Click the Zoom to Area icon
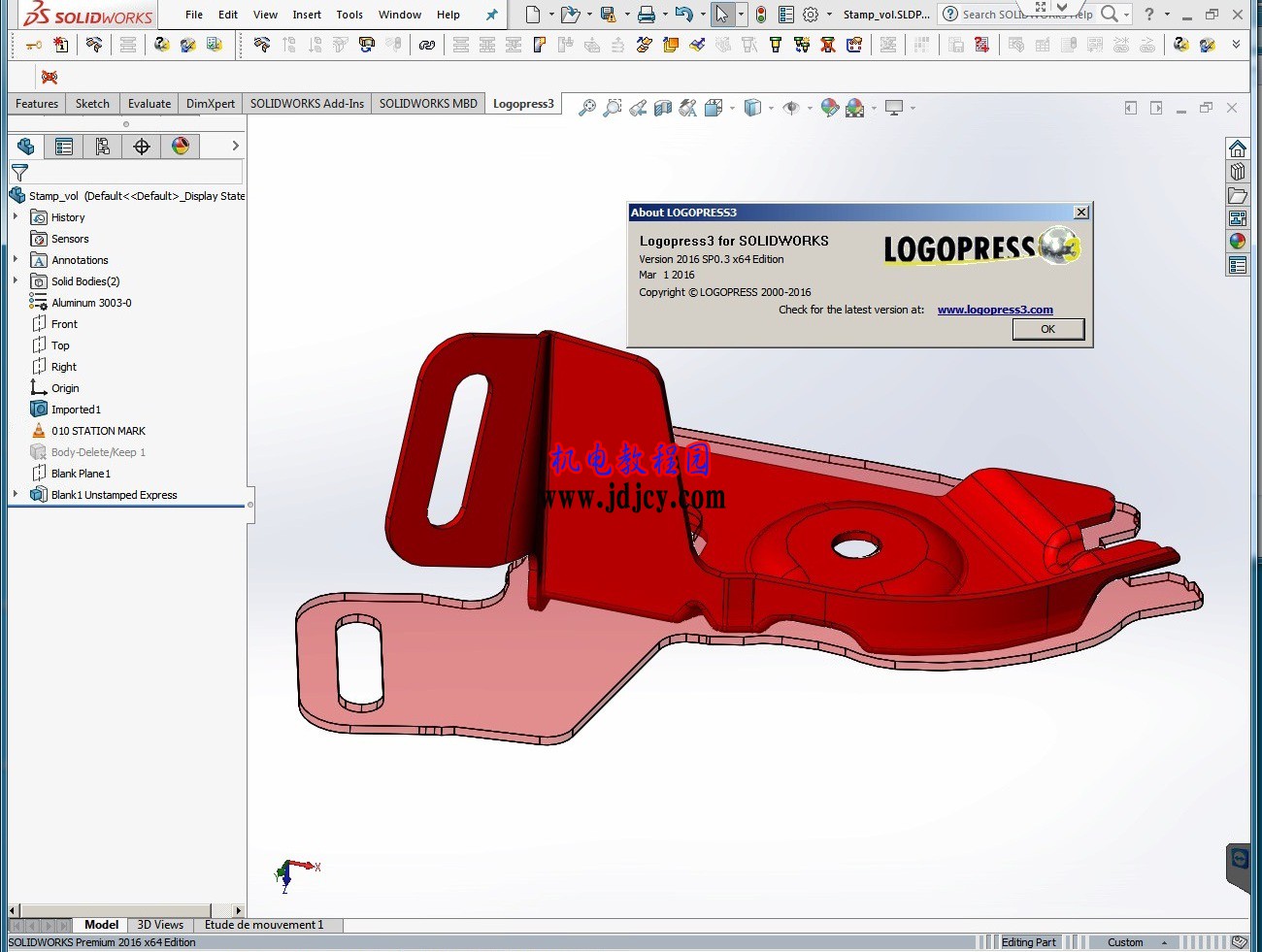1262x952 pixels. point(613,108)
